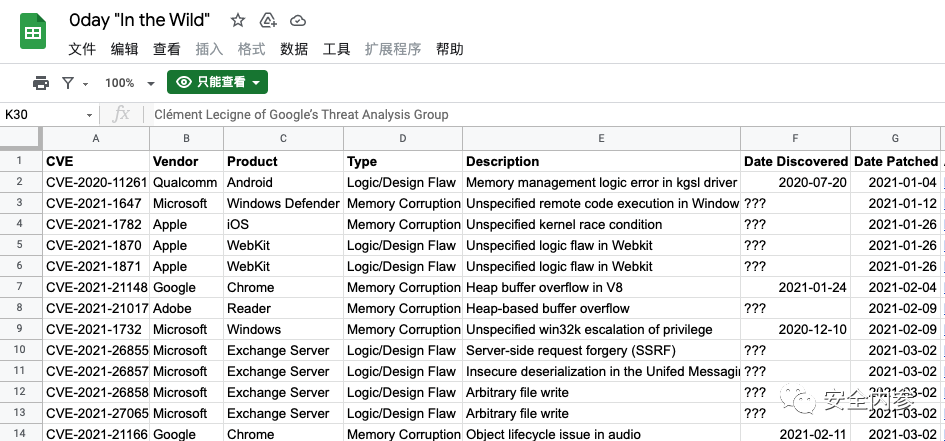Click the filter funnel icon
This screenshot has width=945, height=441.
point(68,83)
